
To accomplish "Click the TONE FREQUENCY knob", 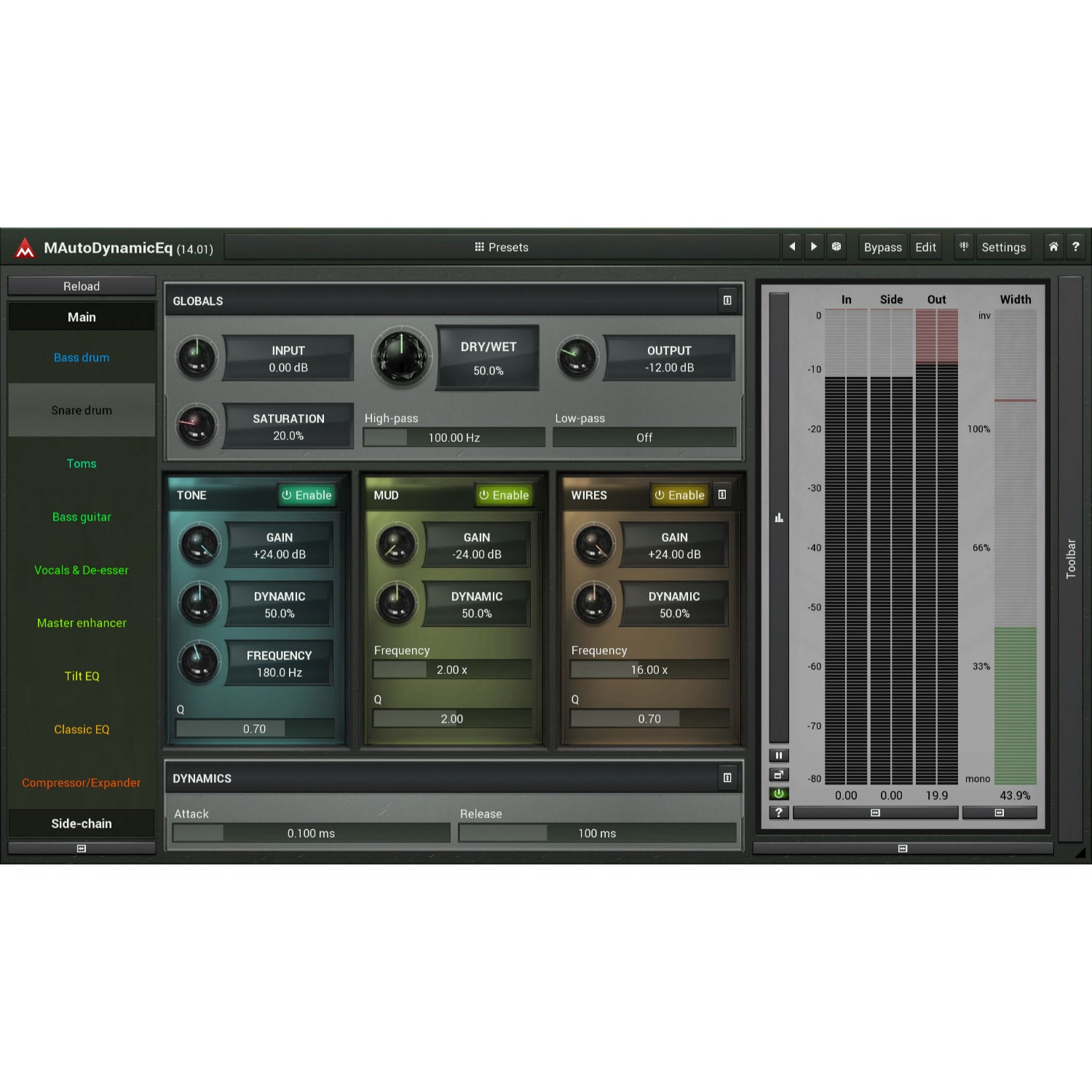I will (199, 662).
